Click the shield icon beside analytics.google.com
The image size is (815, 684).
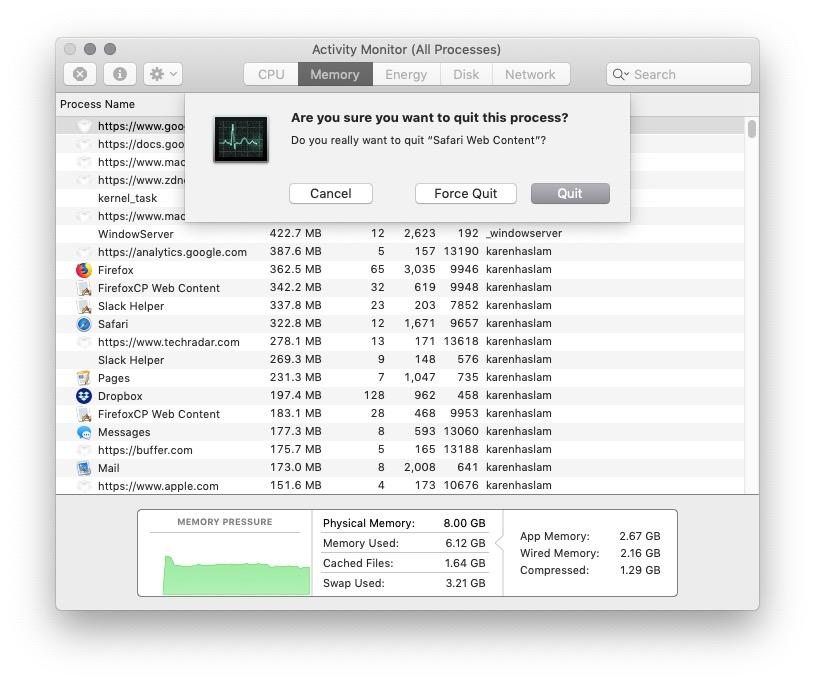[84, 252]
